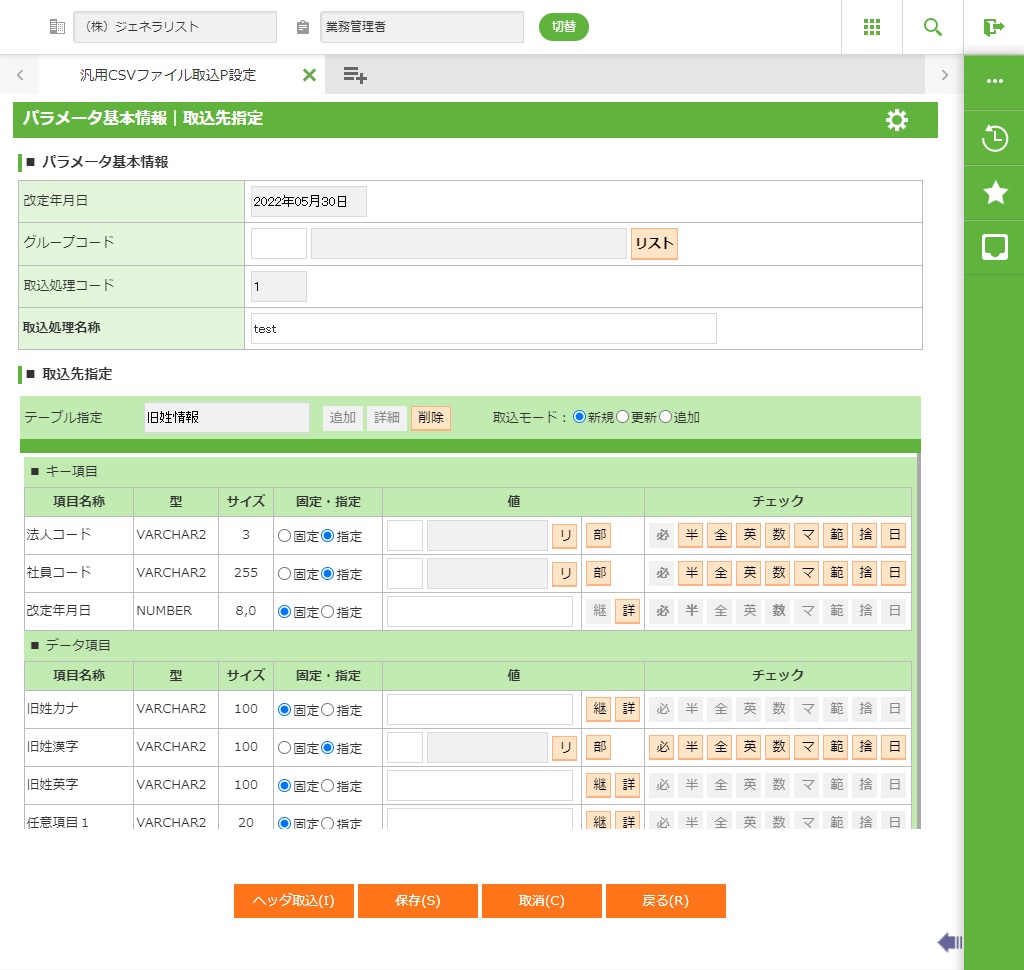Set 法人コード row to 固定 radio

click(284, 536)
